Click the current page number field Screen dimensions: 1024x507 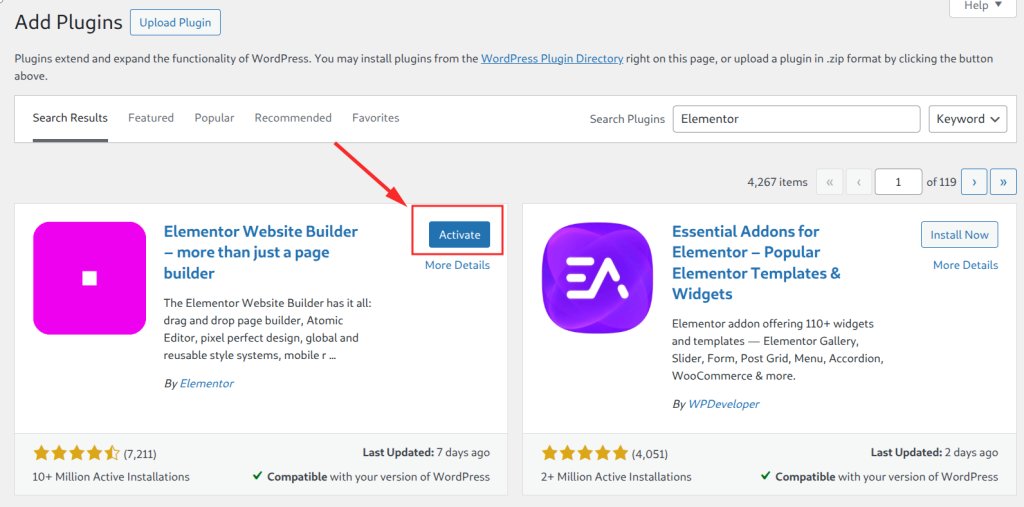tap(899, 182)
